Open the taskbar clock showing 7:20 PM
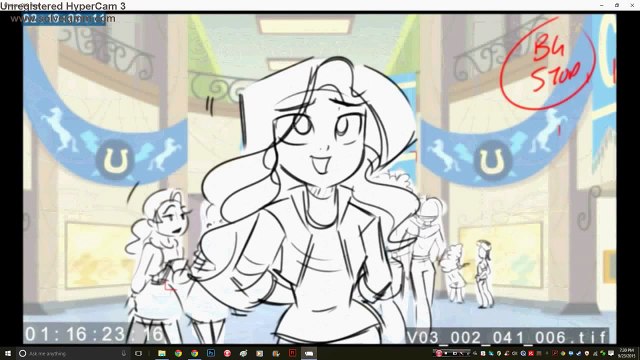 (x=627, y=353)
